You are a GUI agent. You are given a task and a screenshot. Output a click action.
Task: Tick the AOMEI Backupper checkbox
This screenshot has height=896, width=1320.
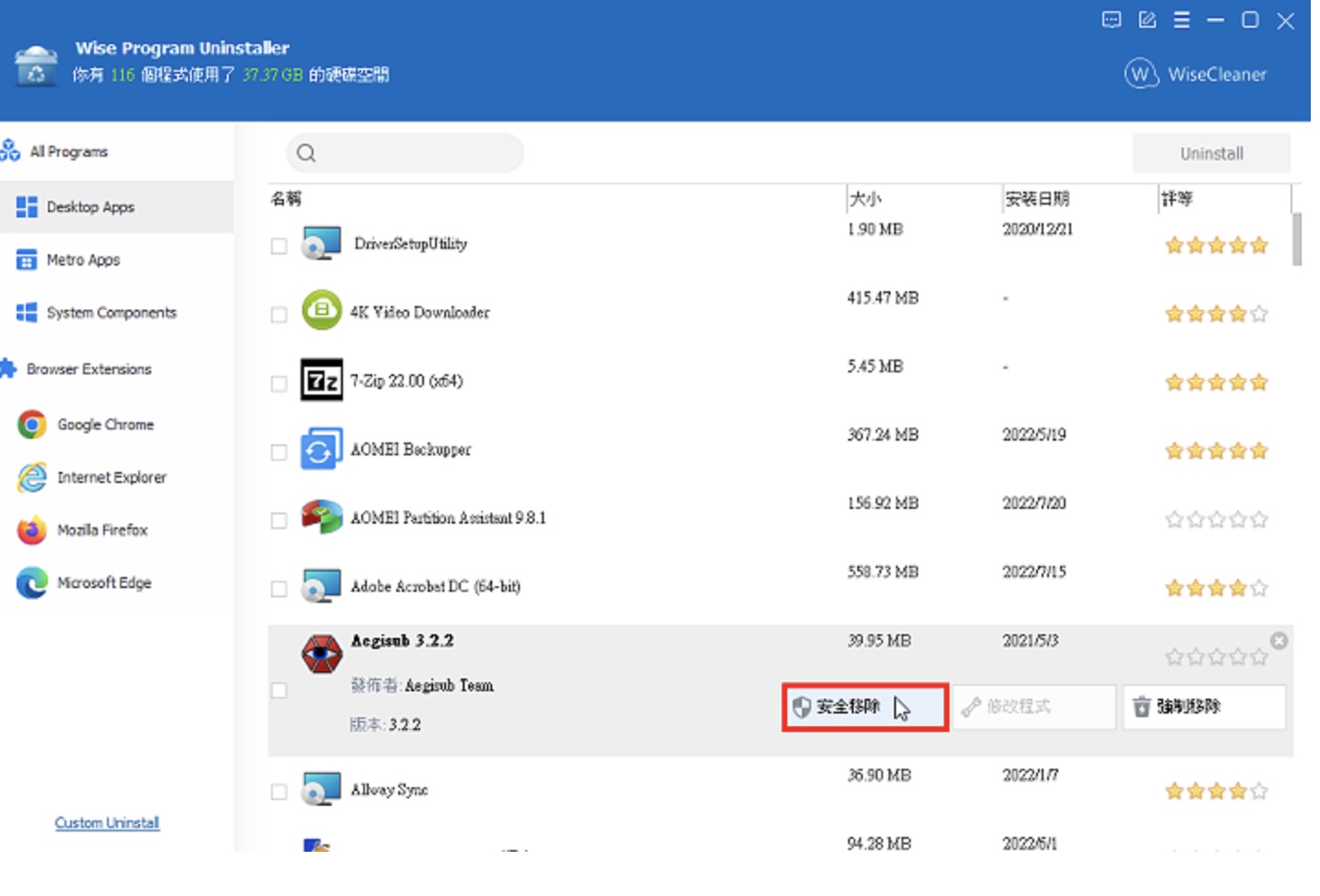click(278, 452)
